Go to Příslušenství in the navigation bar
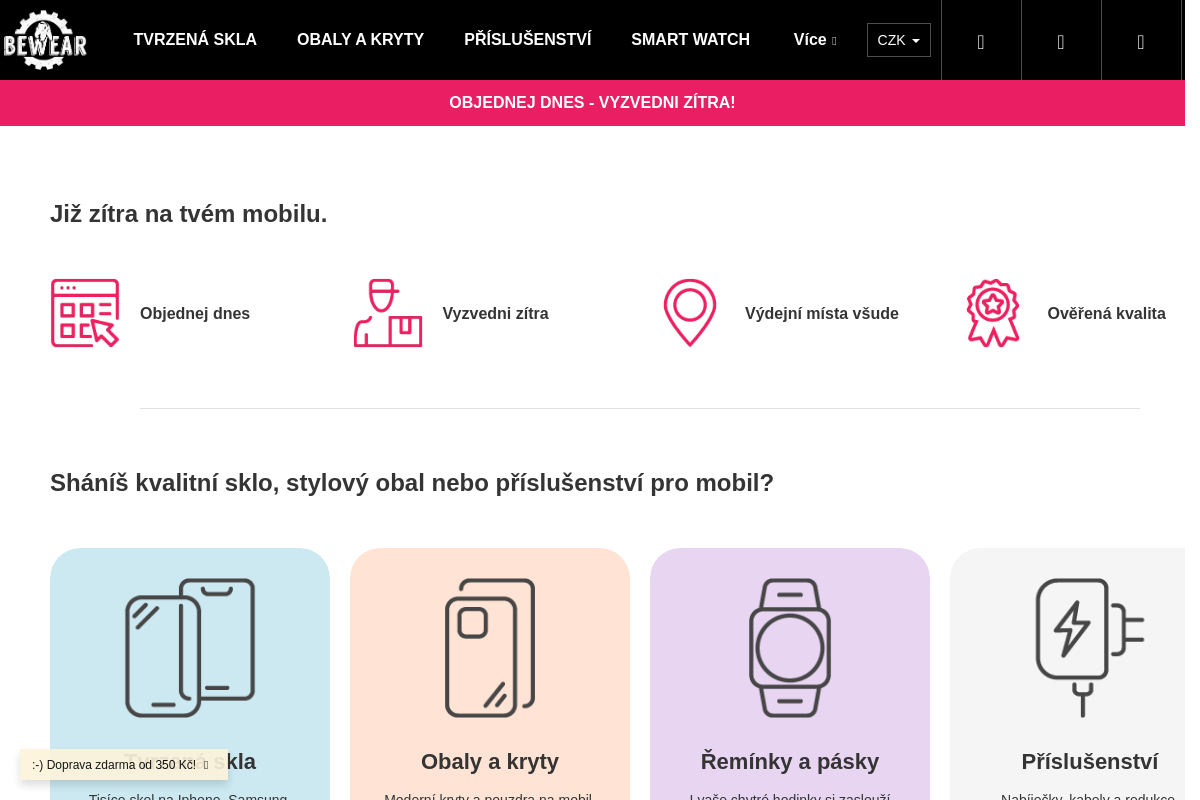The image size is (1200, 800). point(527,40)
